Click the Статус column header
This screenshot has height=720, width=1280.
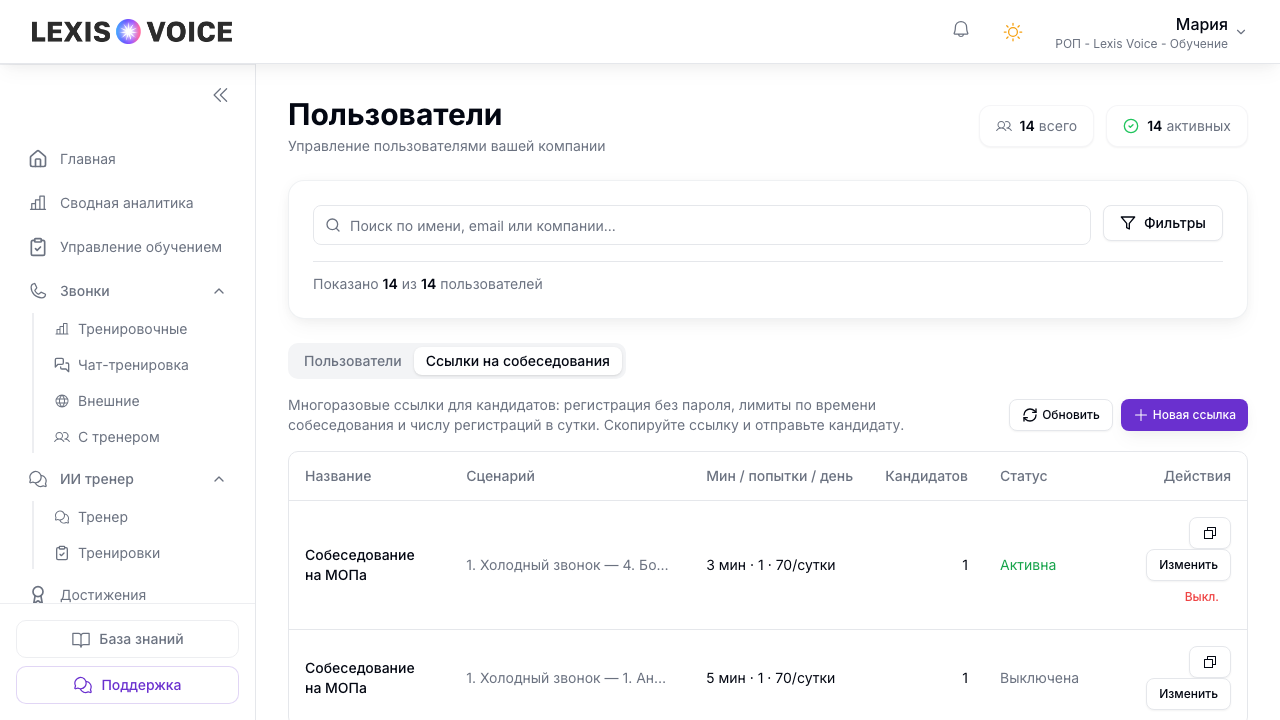click(x=1023, y=476)
